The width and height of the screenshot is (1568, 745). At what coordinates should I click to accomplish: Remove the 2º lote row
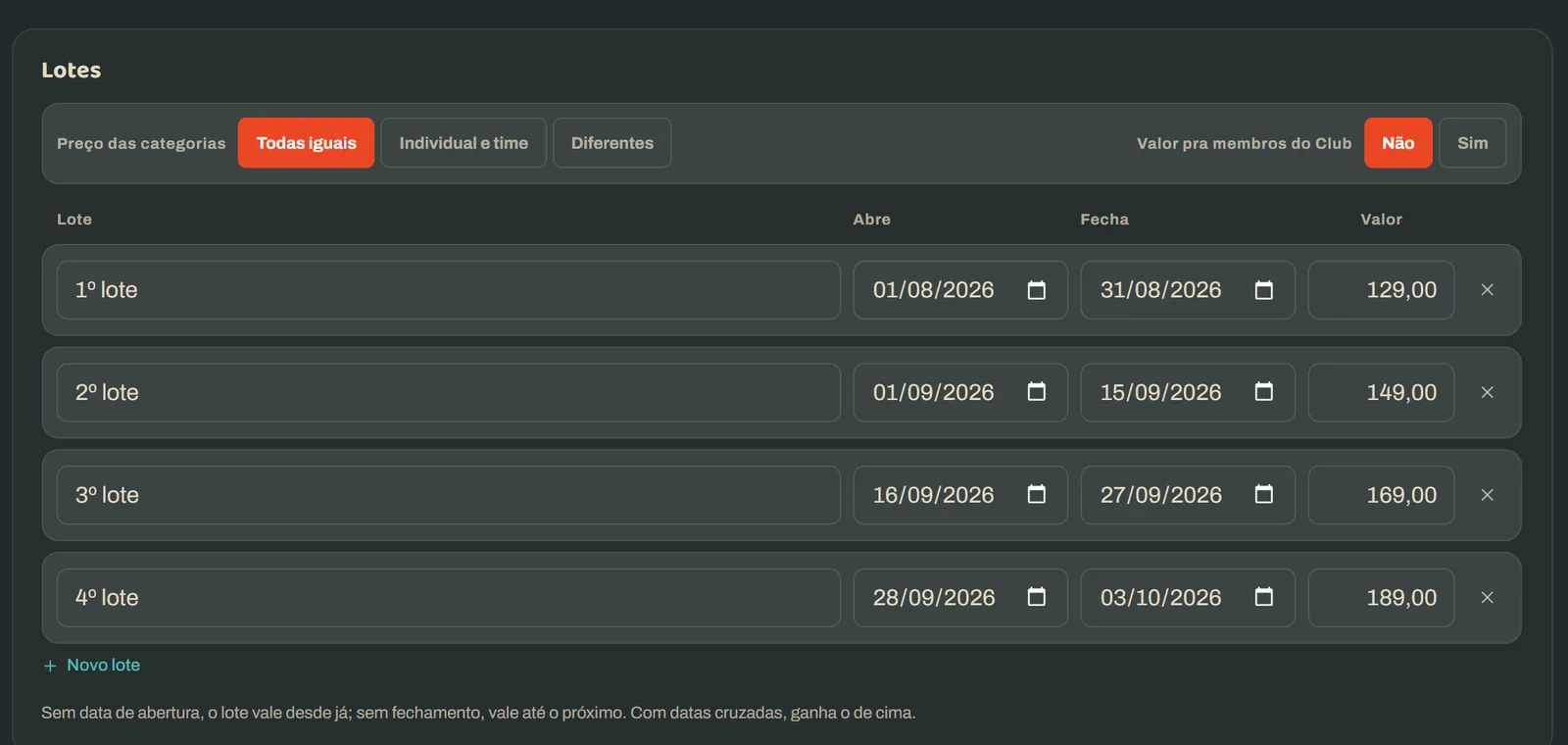click(1487, 392)
